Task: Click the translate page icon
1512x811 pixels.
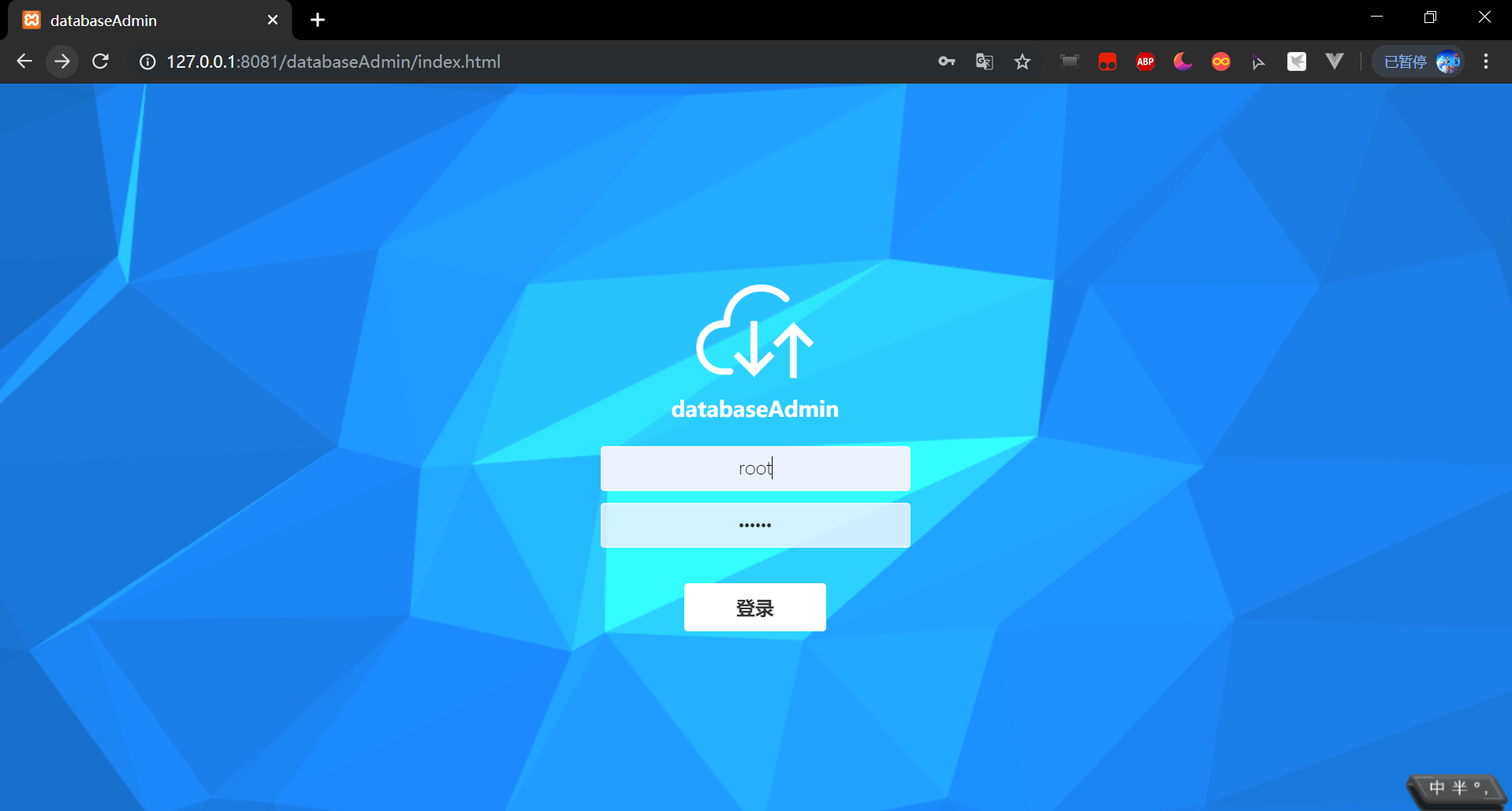Action: 985,61
